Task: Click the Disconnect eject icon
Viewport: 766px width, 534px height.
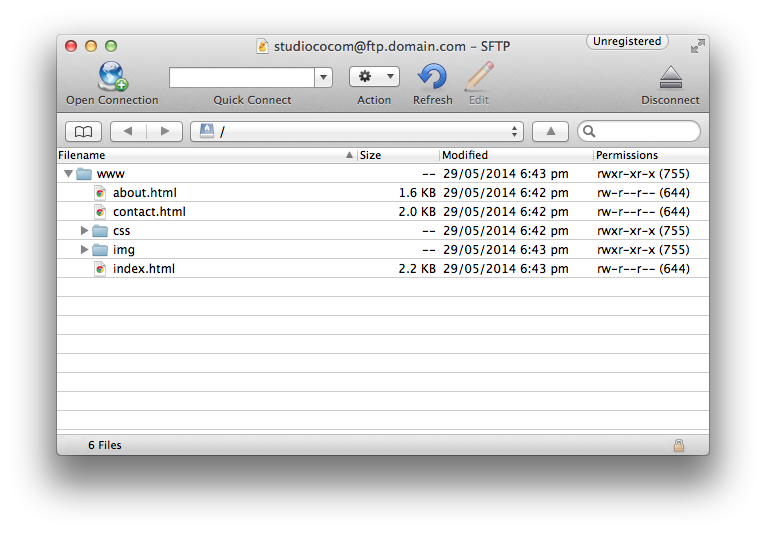Action: click(670, 77)
